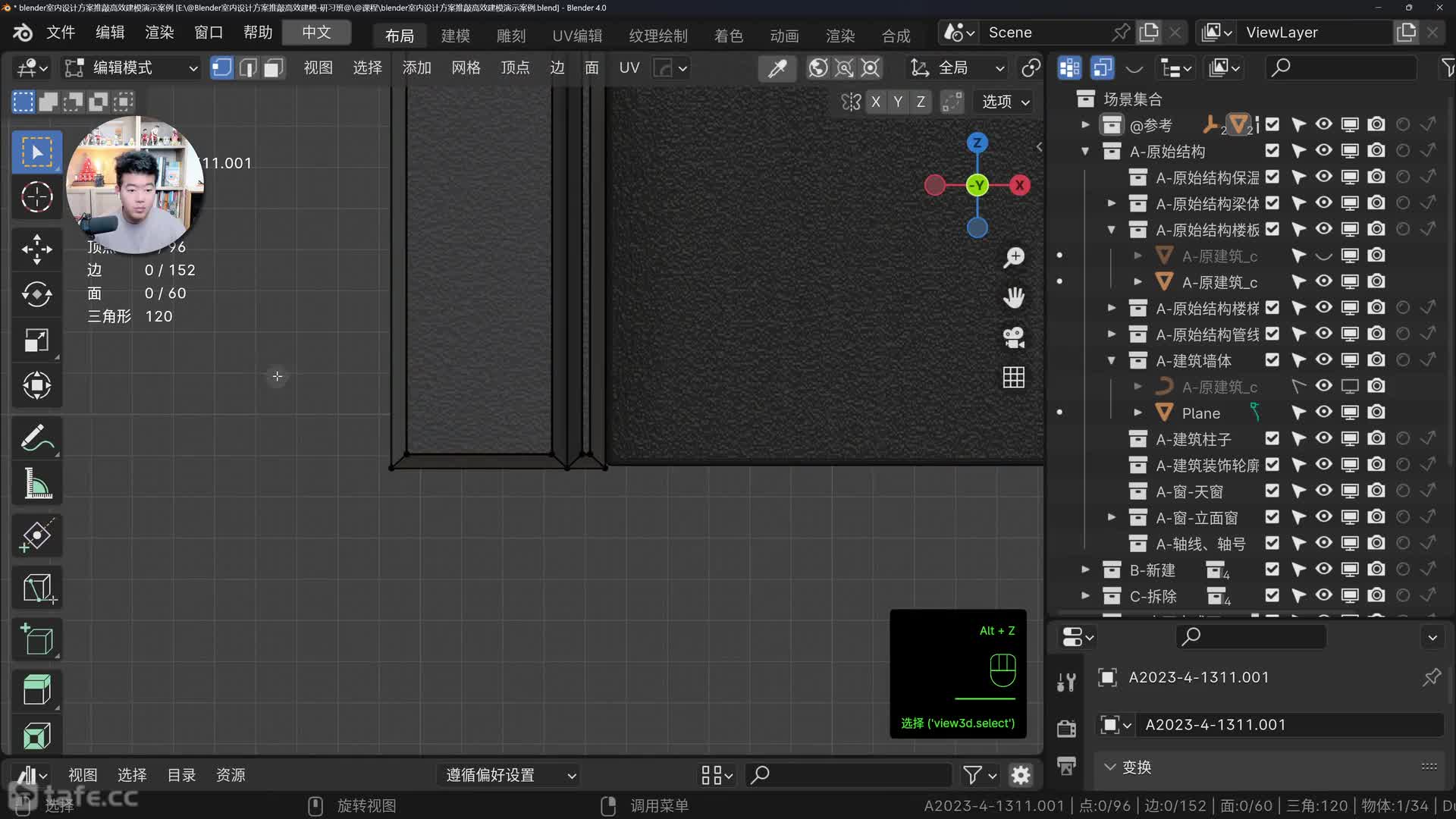Image resolution: width=1456 pixels, height=819 pixels.
Task: Expand the C-拆除 collection
Action: tap(1085, 596)
